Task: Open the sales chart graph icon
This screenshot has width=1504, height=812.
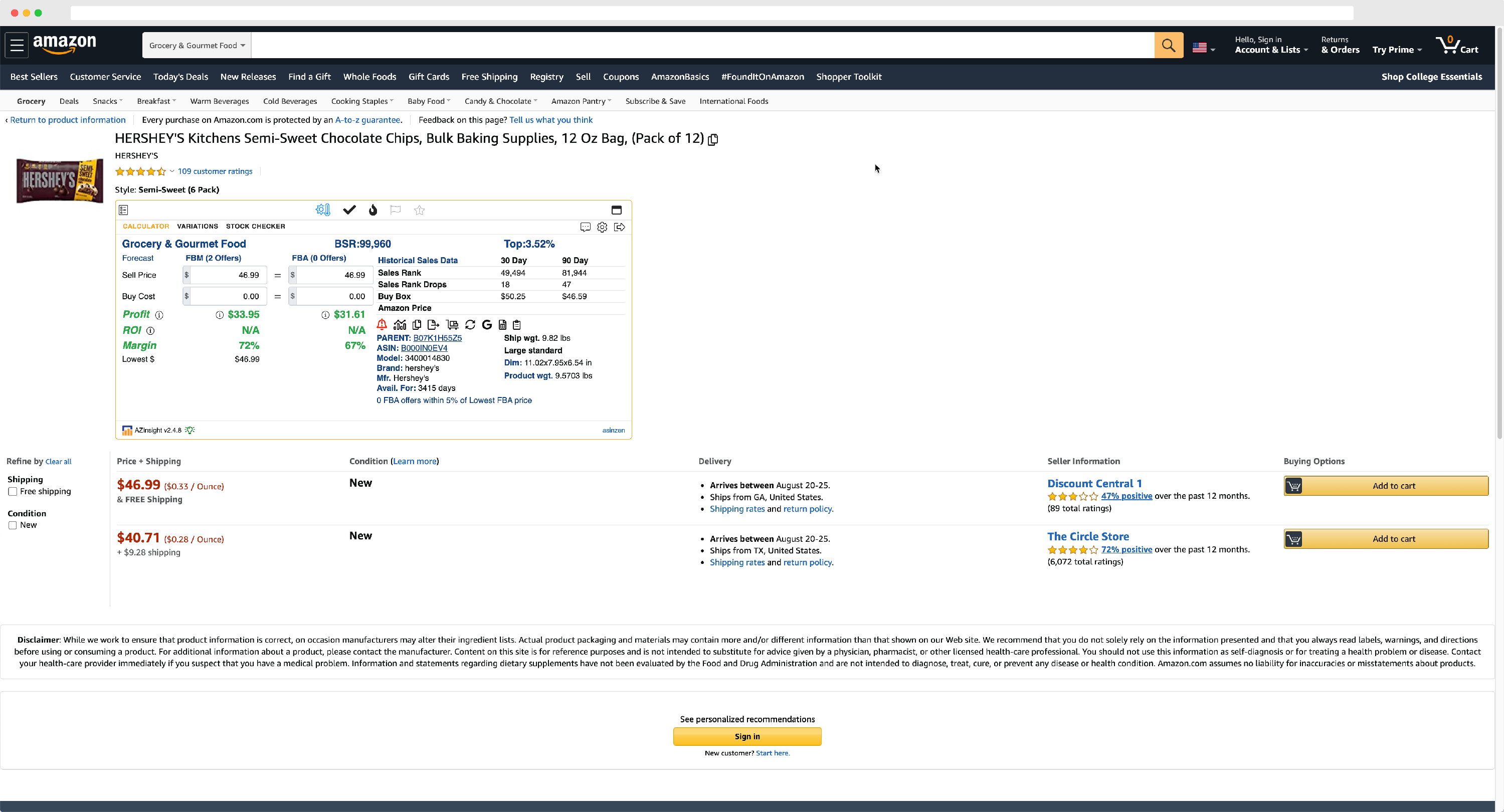Action: [400, 325]
